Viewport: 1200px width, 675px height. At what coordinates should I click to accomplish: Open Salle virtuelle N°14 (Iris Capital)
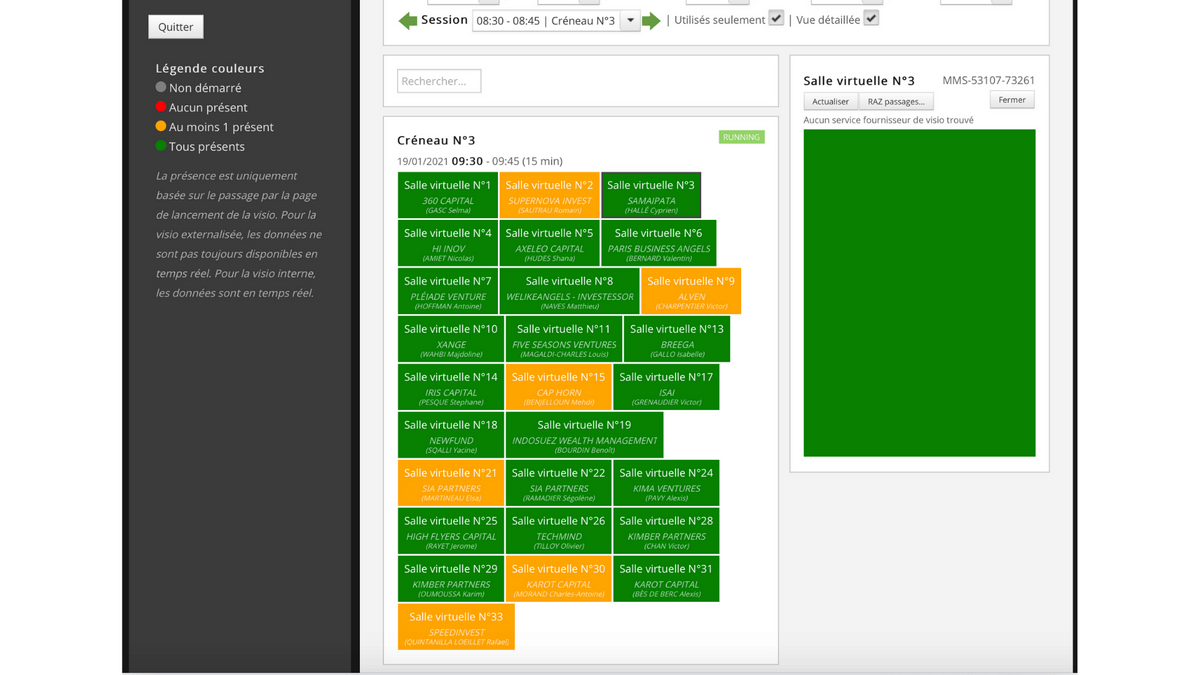click(451, 387)
